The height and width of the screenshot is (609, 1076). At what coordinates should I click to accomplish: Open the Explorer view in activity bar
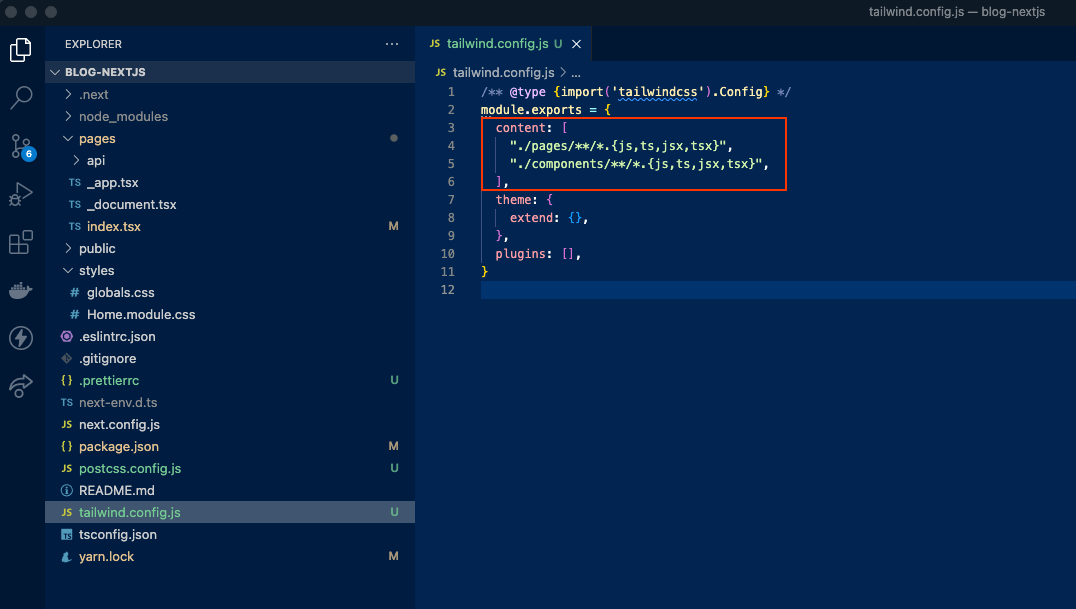[21, 50]
